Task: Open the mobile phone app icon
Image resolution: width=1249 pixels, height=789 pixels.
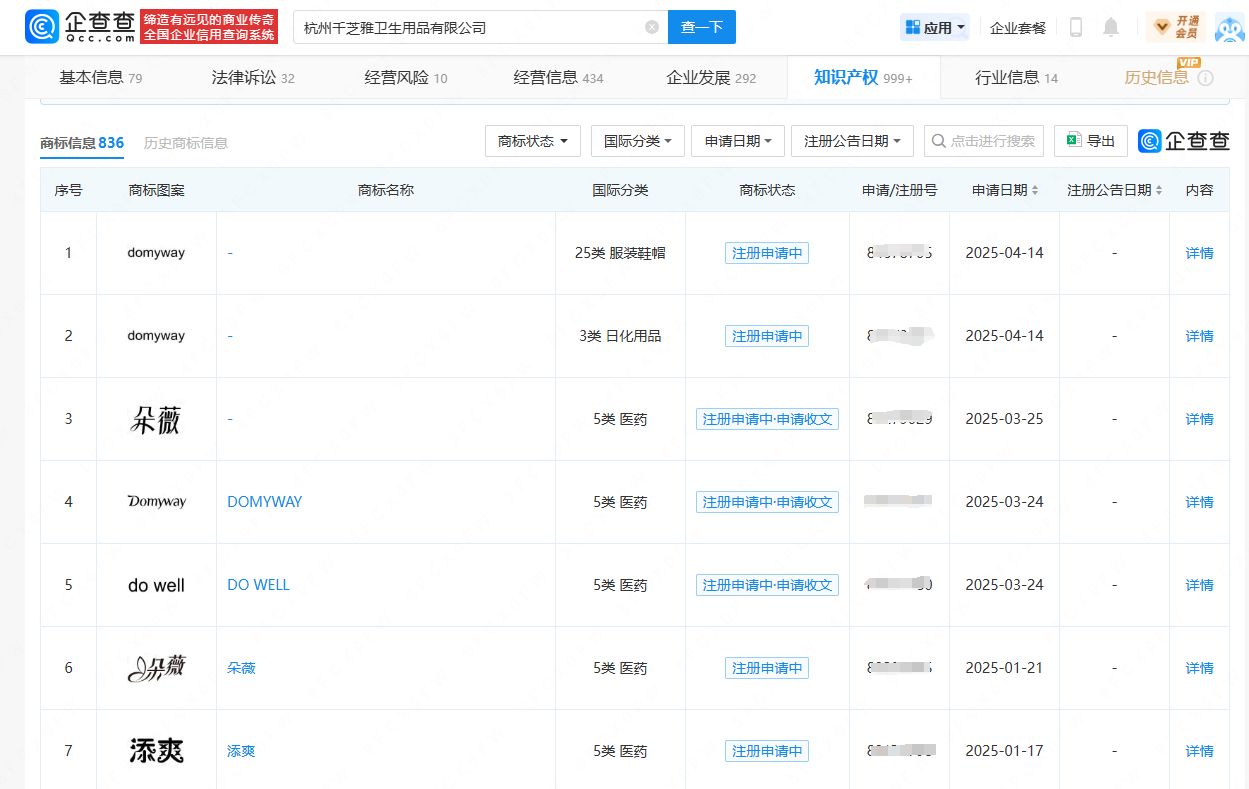Action: [x=1076, y=27]
